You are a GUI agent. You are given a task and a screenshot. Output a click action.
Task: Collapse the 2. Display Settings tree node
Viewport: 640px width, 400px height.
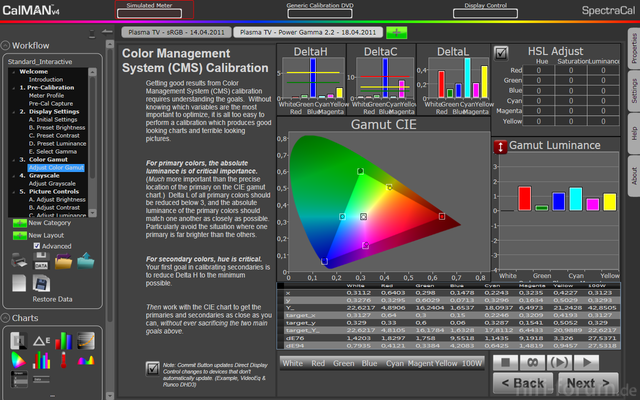14,112
